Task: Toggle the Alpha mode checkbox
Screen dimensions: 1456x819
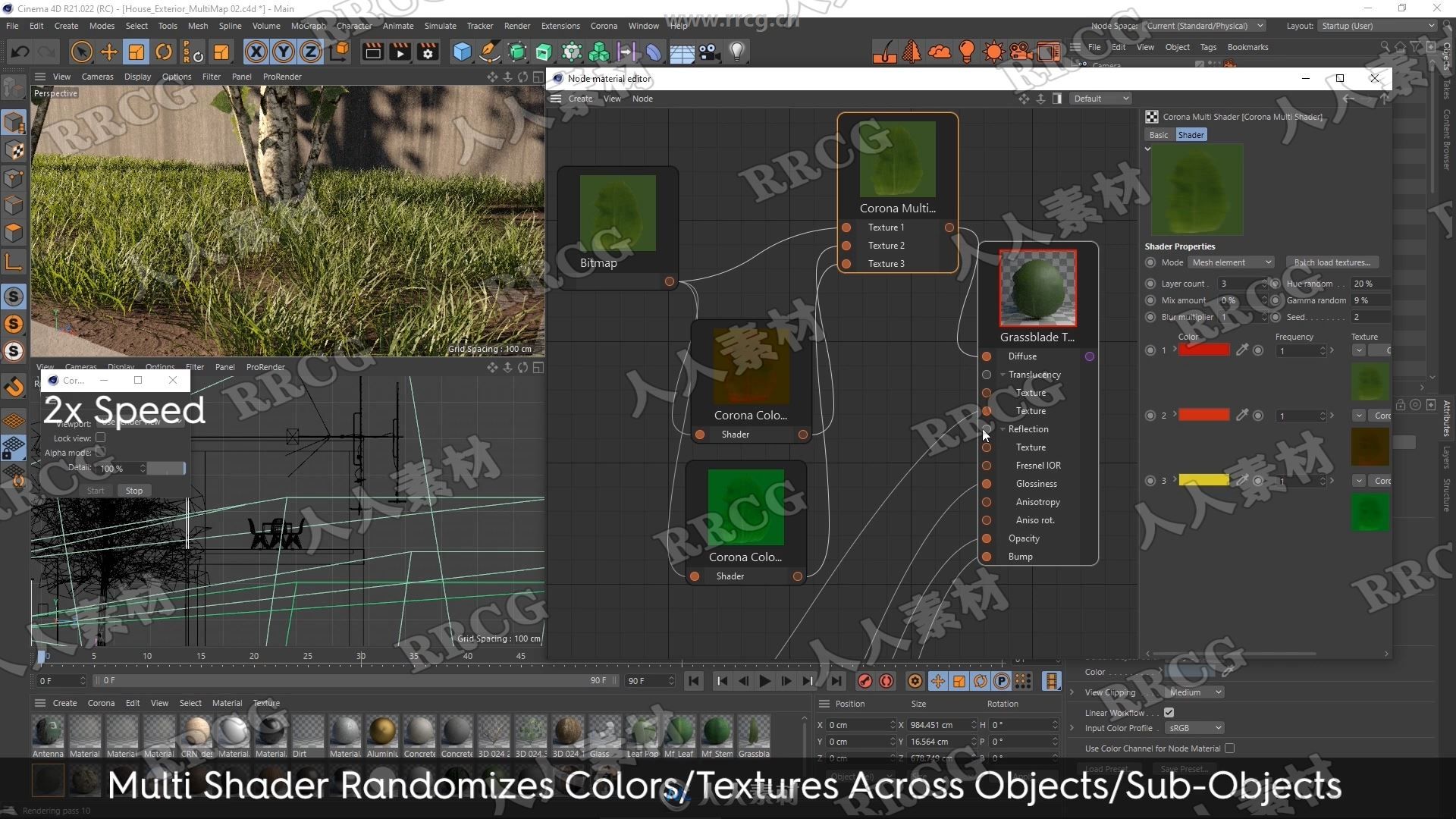Action: (100, 453)
